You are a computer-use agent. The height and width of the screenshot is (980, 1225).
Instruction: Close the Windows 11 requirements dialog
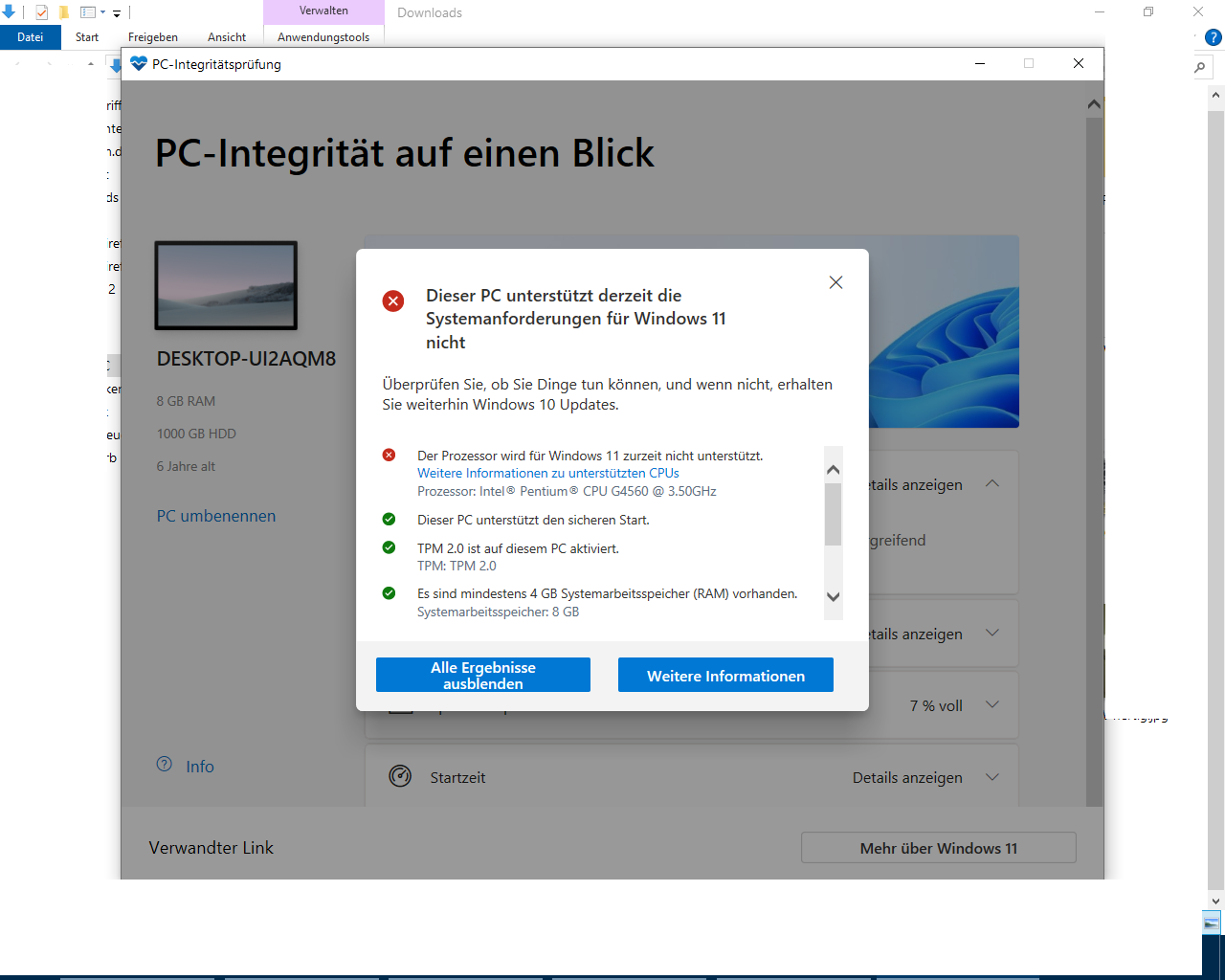coord(835,282)
